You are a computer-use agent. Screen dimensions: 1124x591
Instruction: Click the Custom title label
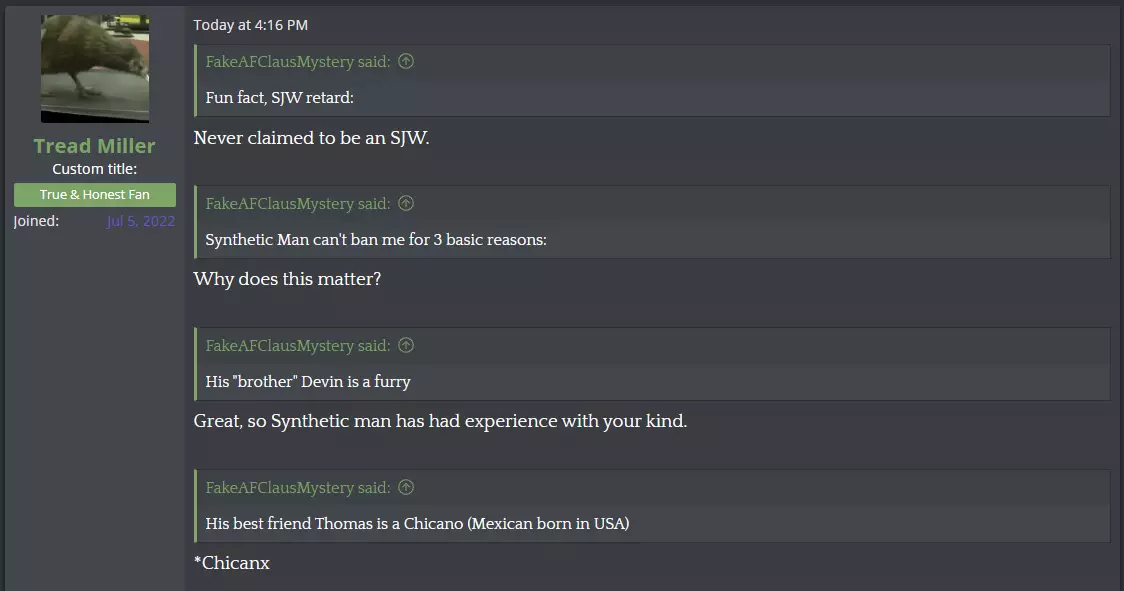click(95, 169)
